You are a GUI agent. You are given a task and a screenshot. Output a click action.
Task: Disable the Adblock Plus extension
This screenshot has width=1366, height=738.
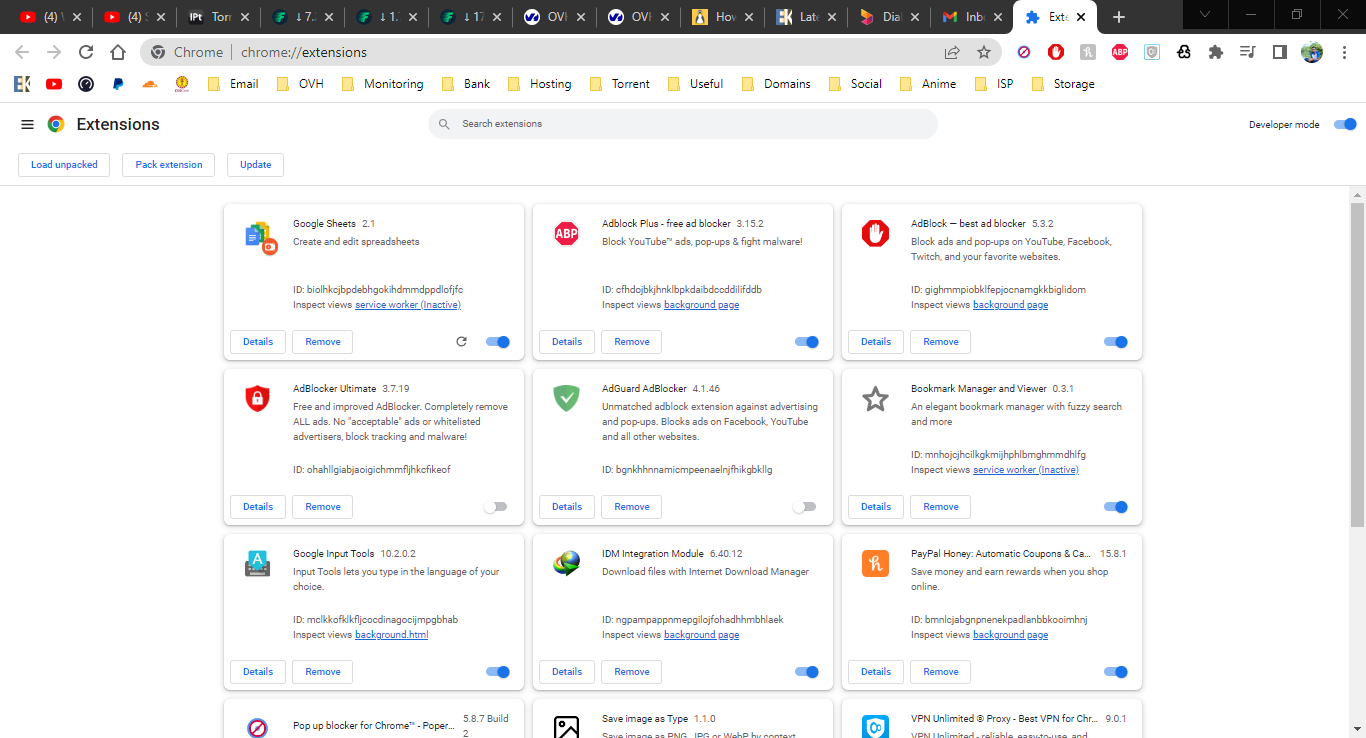[807, 342]
